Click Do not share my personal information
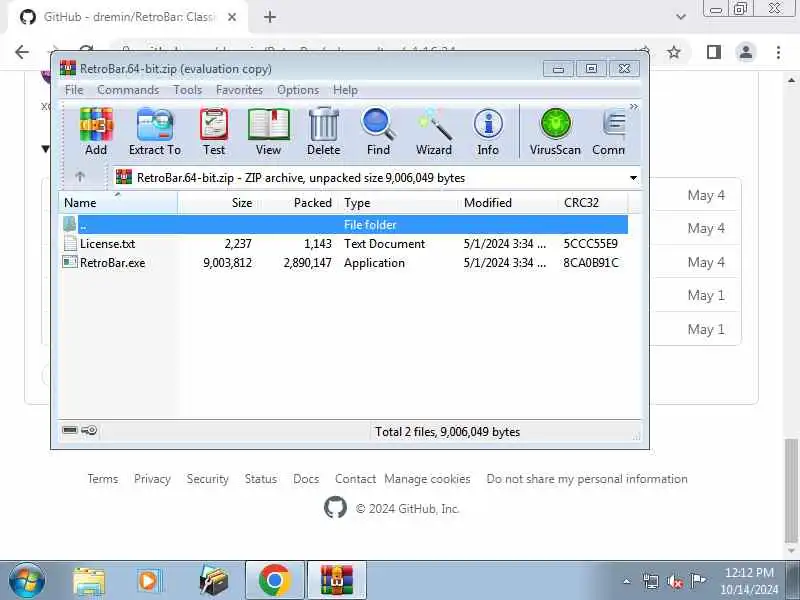Image resolution: width=800 pixels, height=600 pixels. click(587, 479)
